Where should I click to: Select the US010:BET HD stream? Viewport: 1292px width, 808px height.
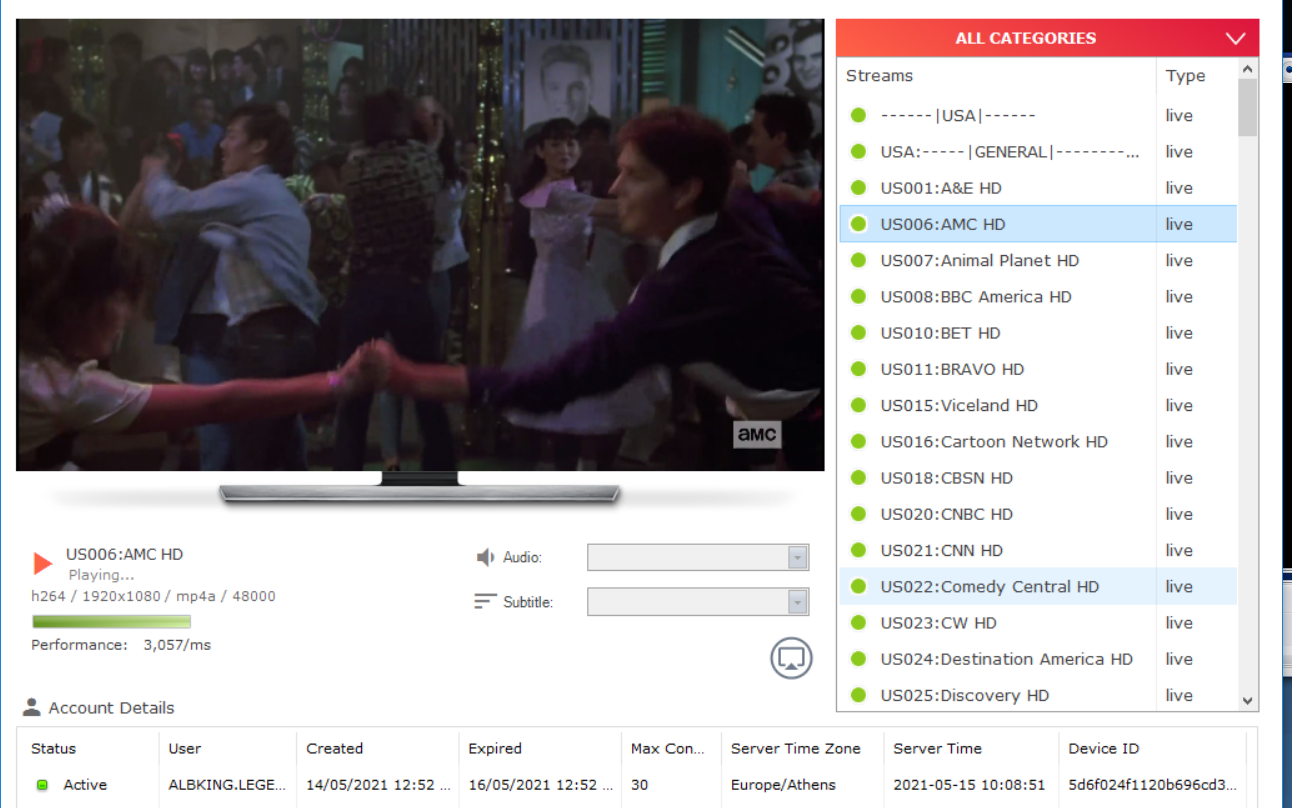pos(1038,333)
